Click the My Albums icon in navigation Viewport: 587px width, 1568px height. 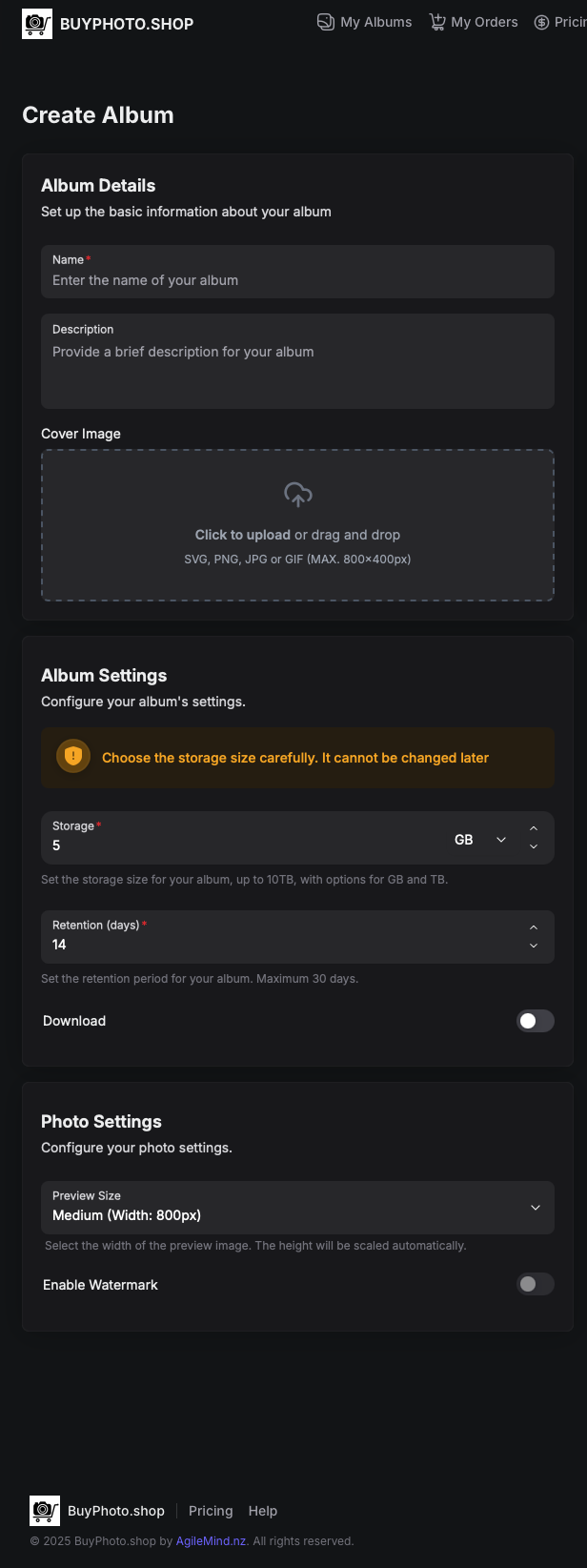326,22
